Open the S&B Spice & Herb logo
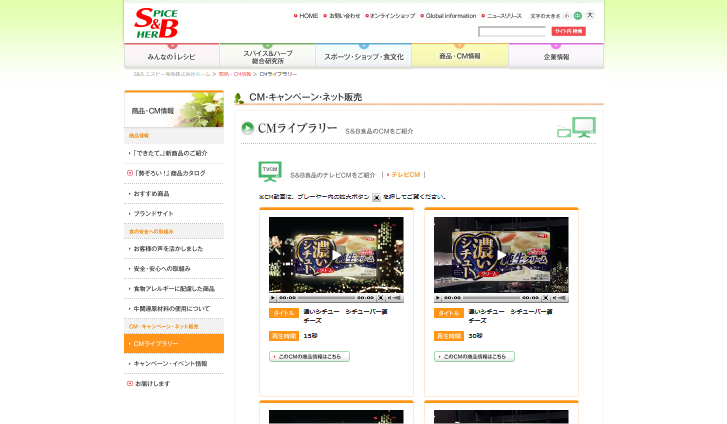Viewport: 727px width, 424px height. pos(156,23)
